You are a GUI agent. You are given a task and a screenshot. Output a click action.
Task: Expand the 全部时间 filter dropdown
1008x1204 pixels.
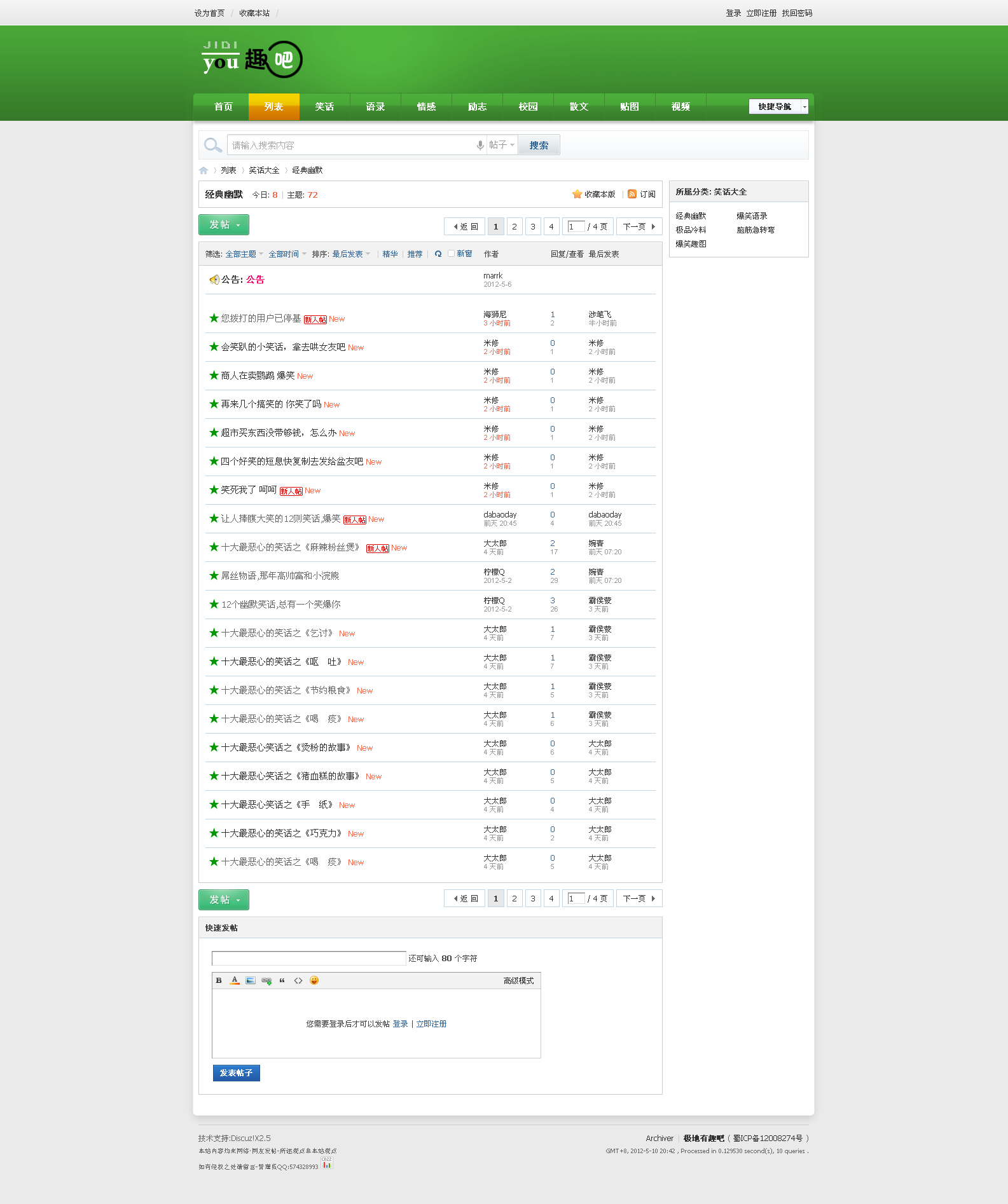click(287, 254)
